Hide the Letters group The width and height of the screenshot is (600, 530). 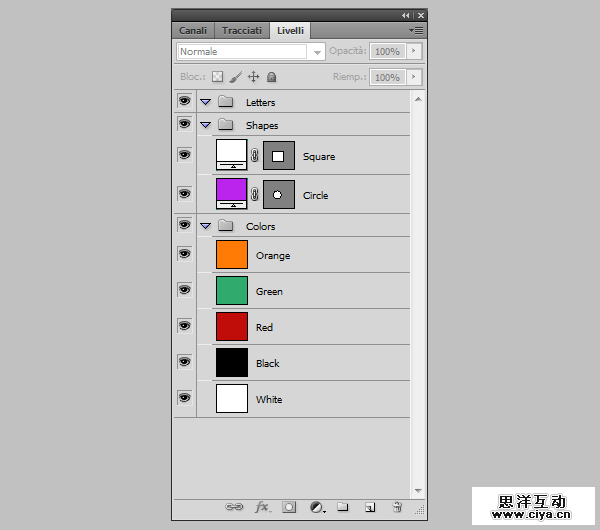184,102
